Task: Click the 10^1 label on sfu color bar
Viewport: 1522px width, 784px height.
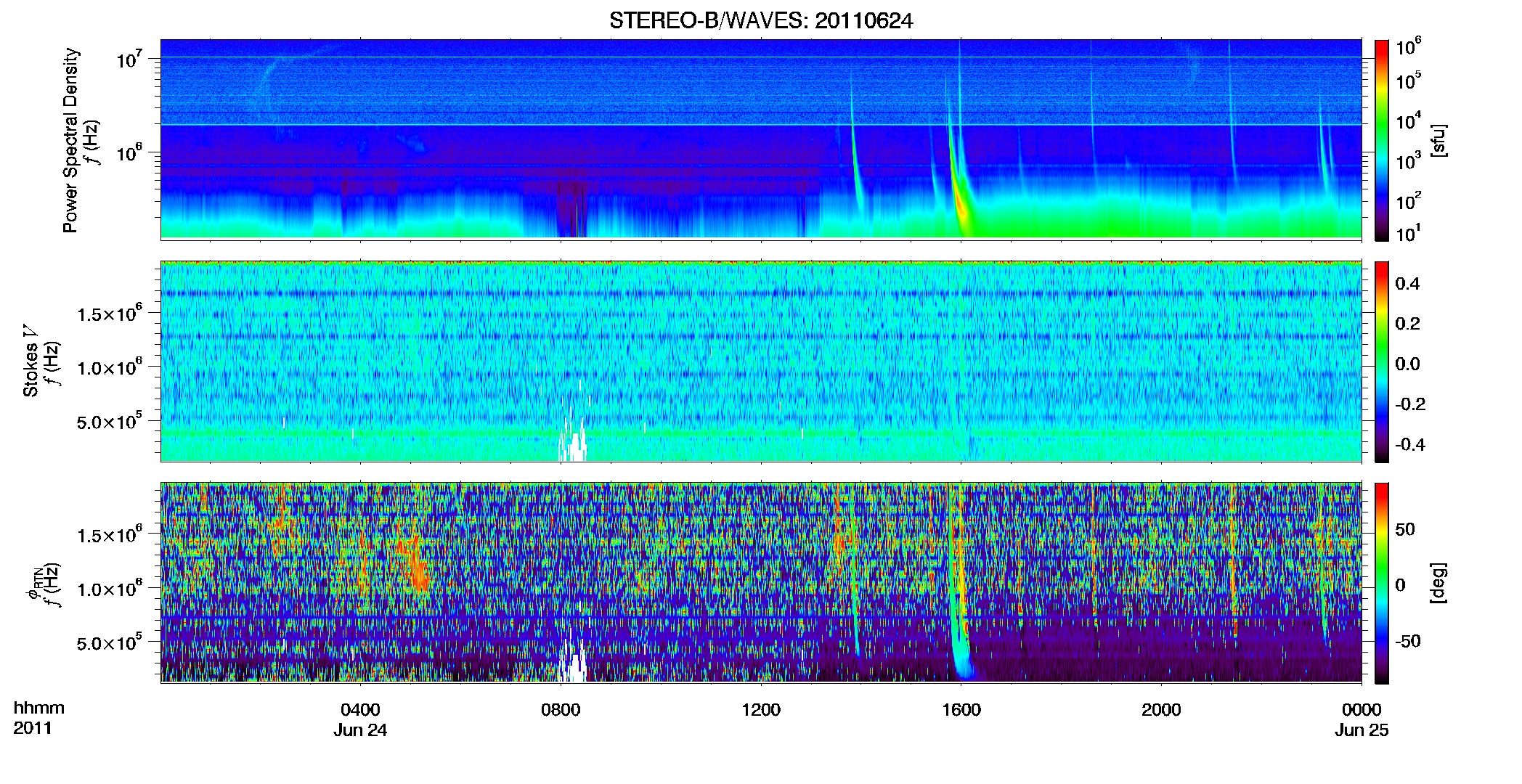Action: tap(1409, 233)
